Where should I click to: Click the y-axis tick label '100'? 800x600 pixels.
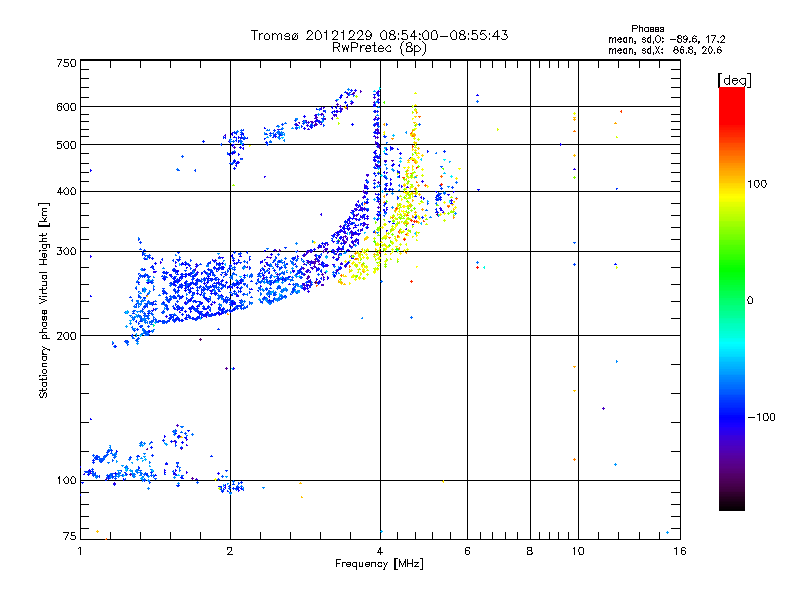(66, 481)
